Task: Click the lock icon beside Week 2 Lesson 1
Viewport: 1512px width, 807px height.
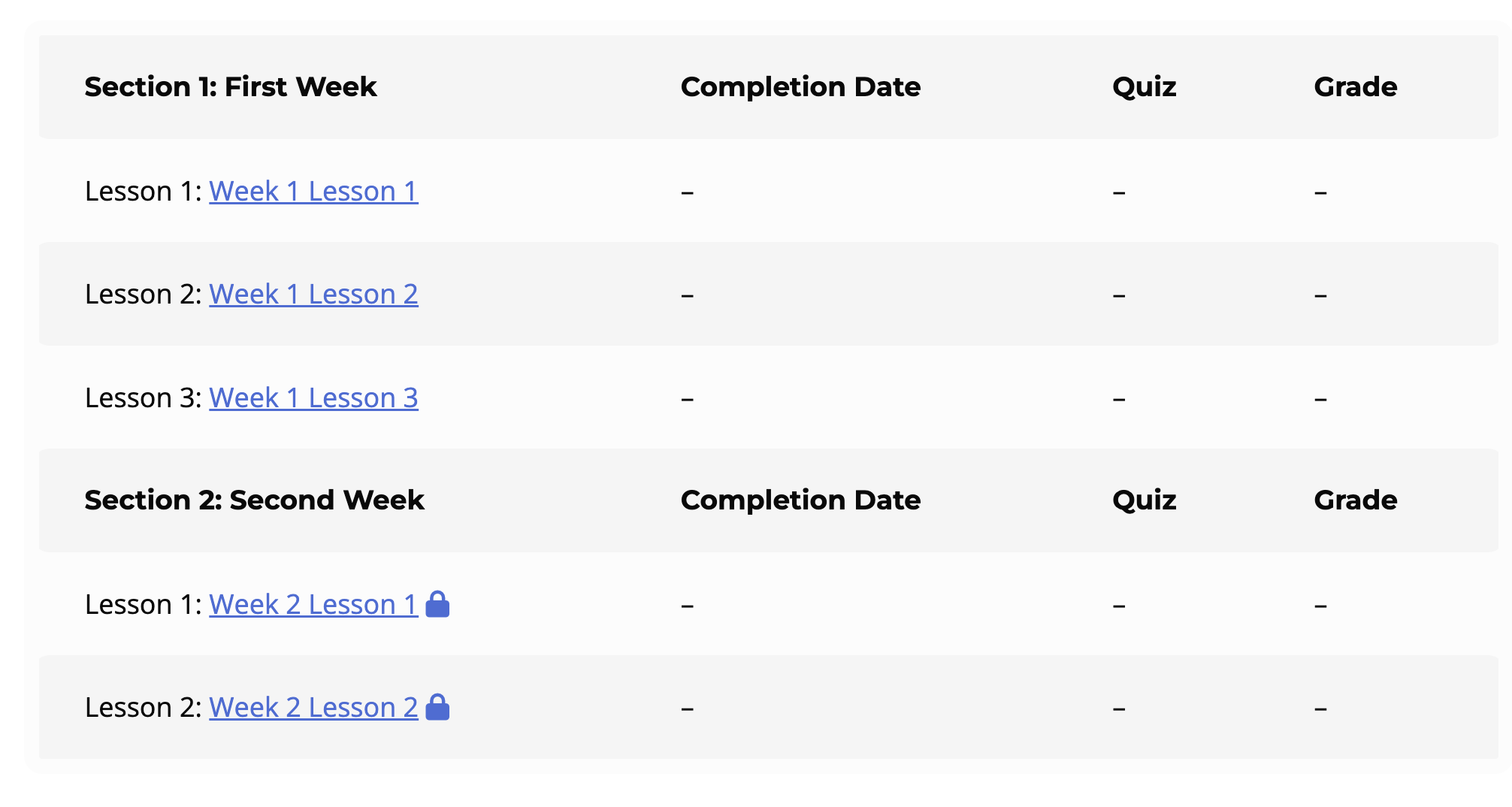Action: (437, 604)
